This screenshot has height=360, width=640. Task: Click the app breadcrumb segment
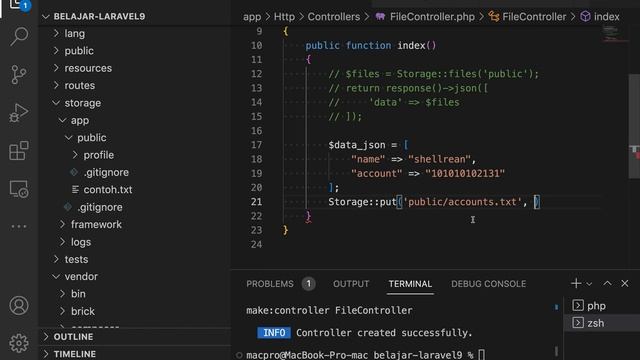(x=252, y=17)
